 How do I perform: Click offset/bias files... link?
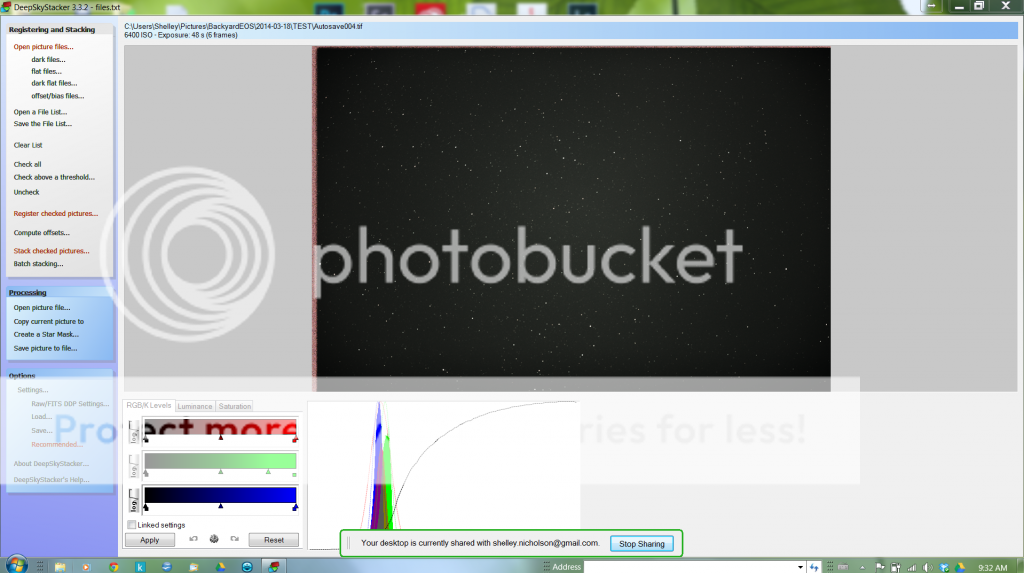tap(57, 96)
